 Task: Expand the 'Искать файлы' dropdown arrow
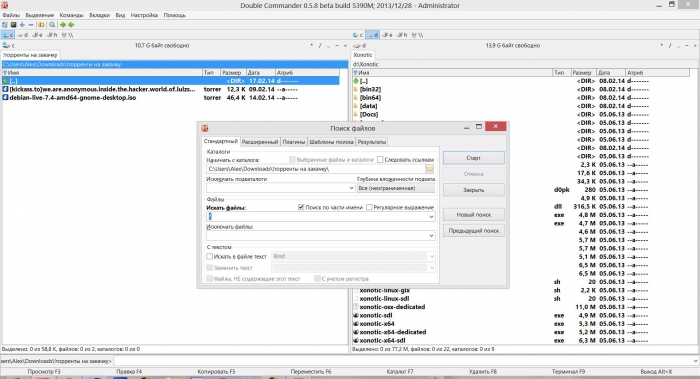pyautogui.click(x=431, y=217)
